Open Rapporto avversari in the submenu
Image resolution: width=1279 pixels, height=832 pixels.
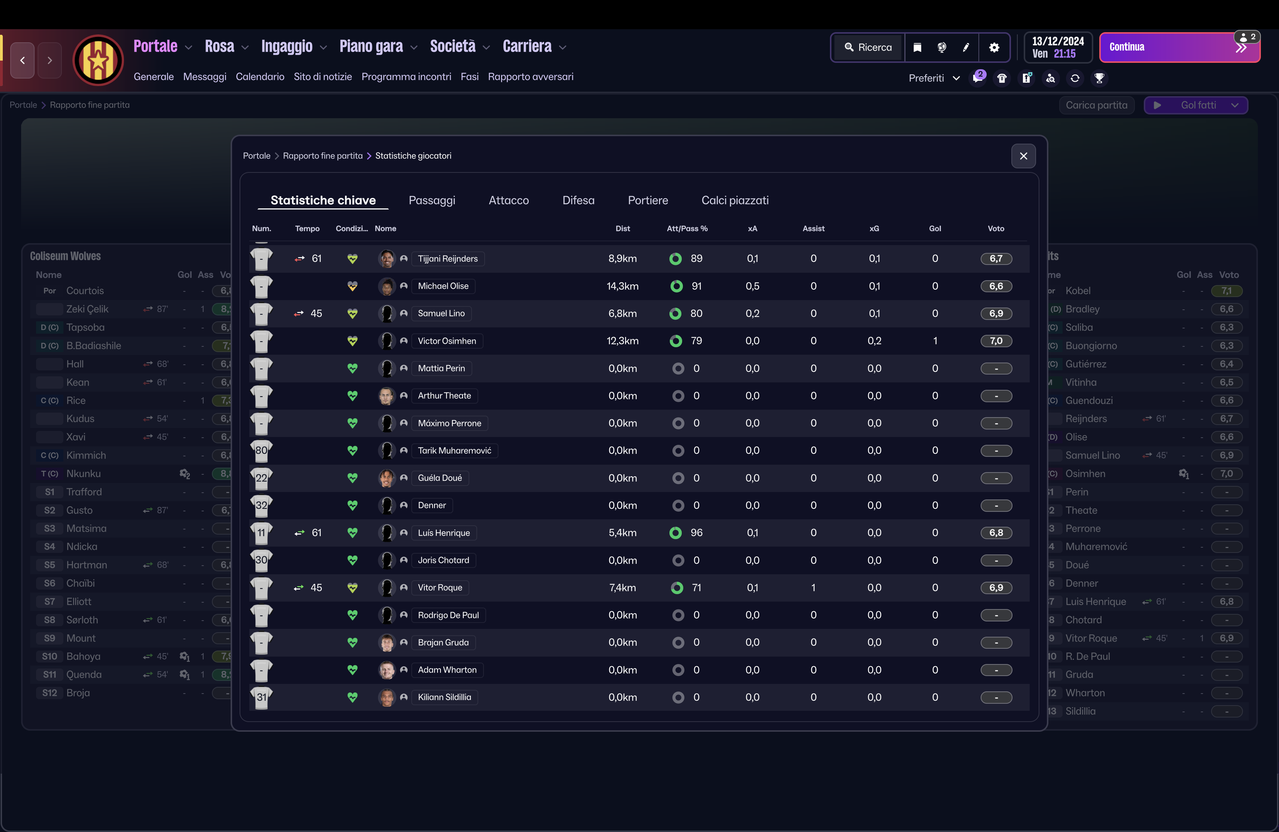531,77
